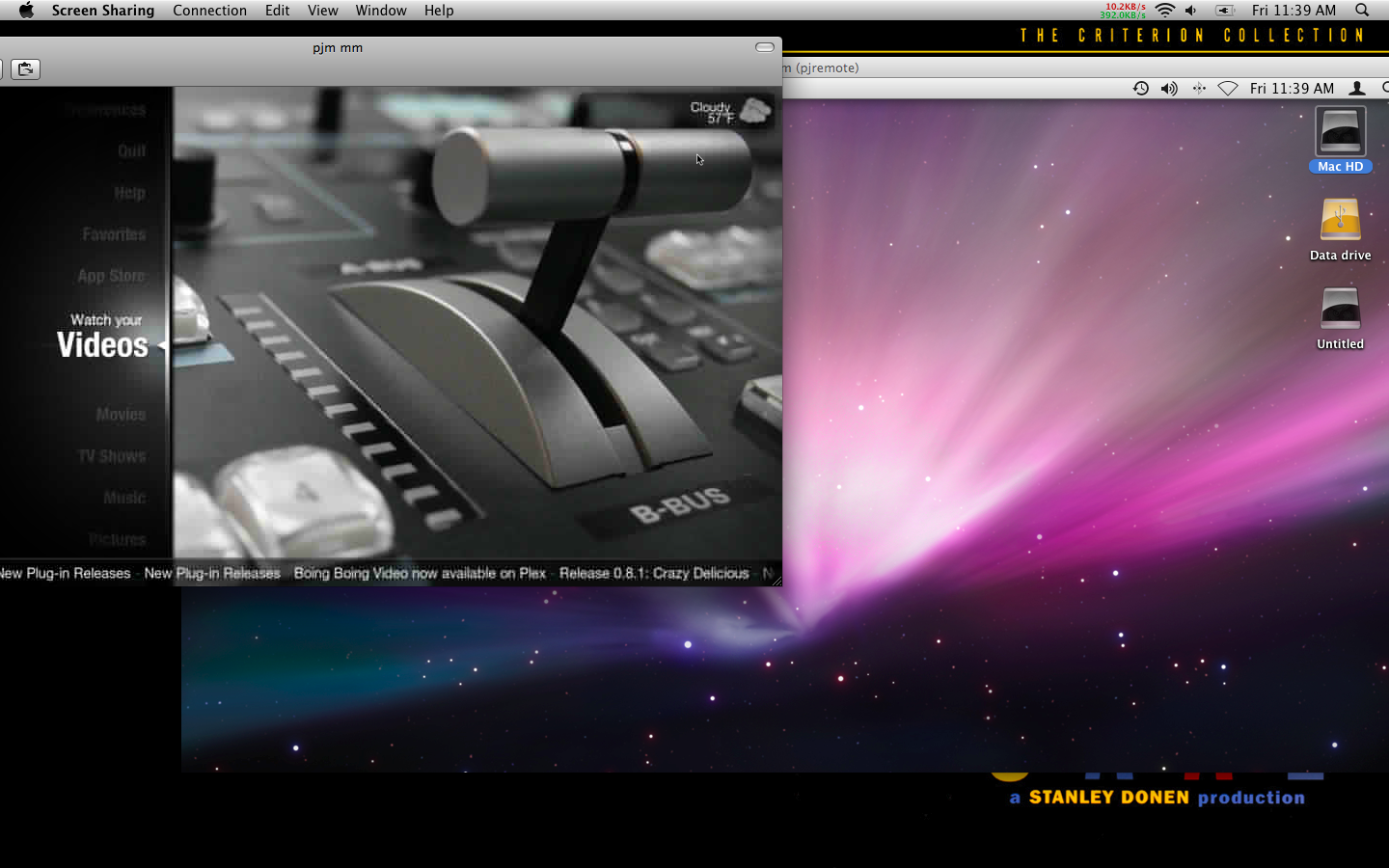
Task: Select Music in the Plex menu
Action: [124, 498]
